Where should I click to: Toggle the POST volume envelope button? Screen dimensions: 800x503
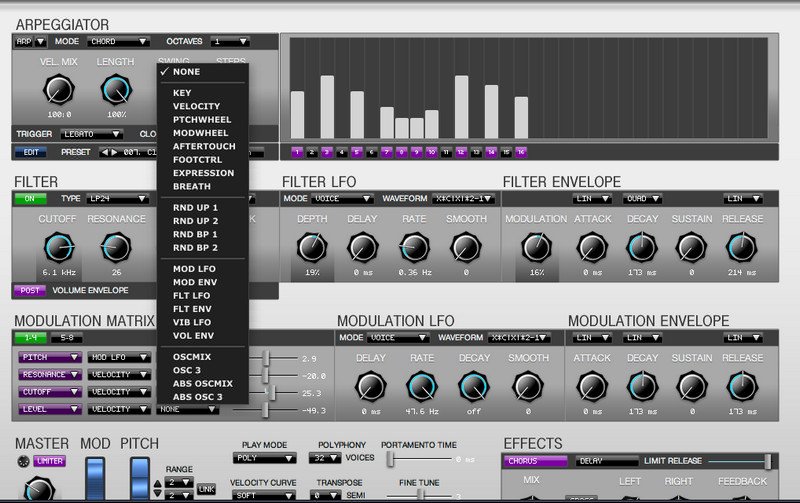click(28, 291)
